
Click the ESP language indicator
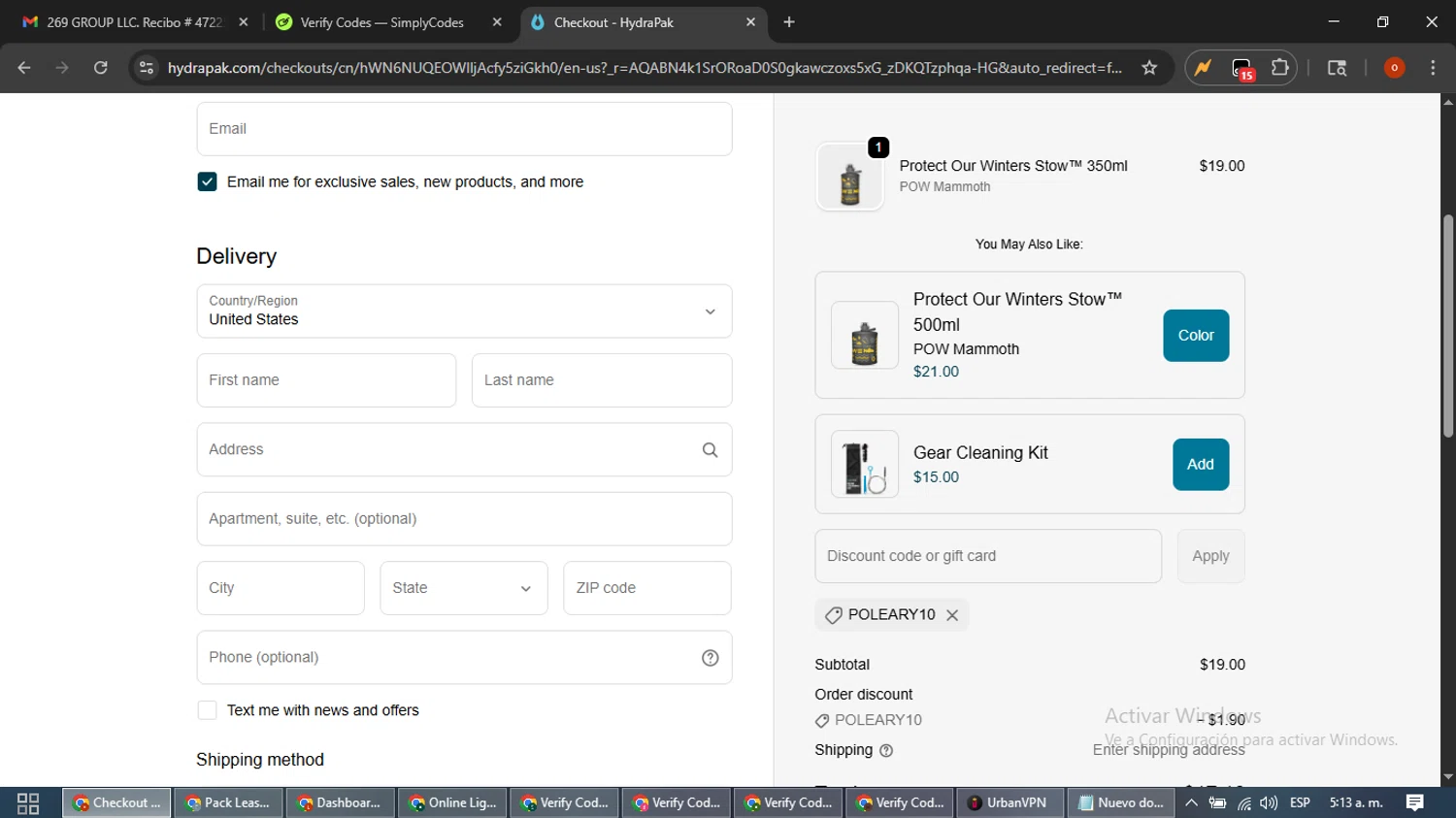tap(1300, 802)
